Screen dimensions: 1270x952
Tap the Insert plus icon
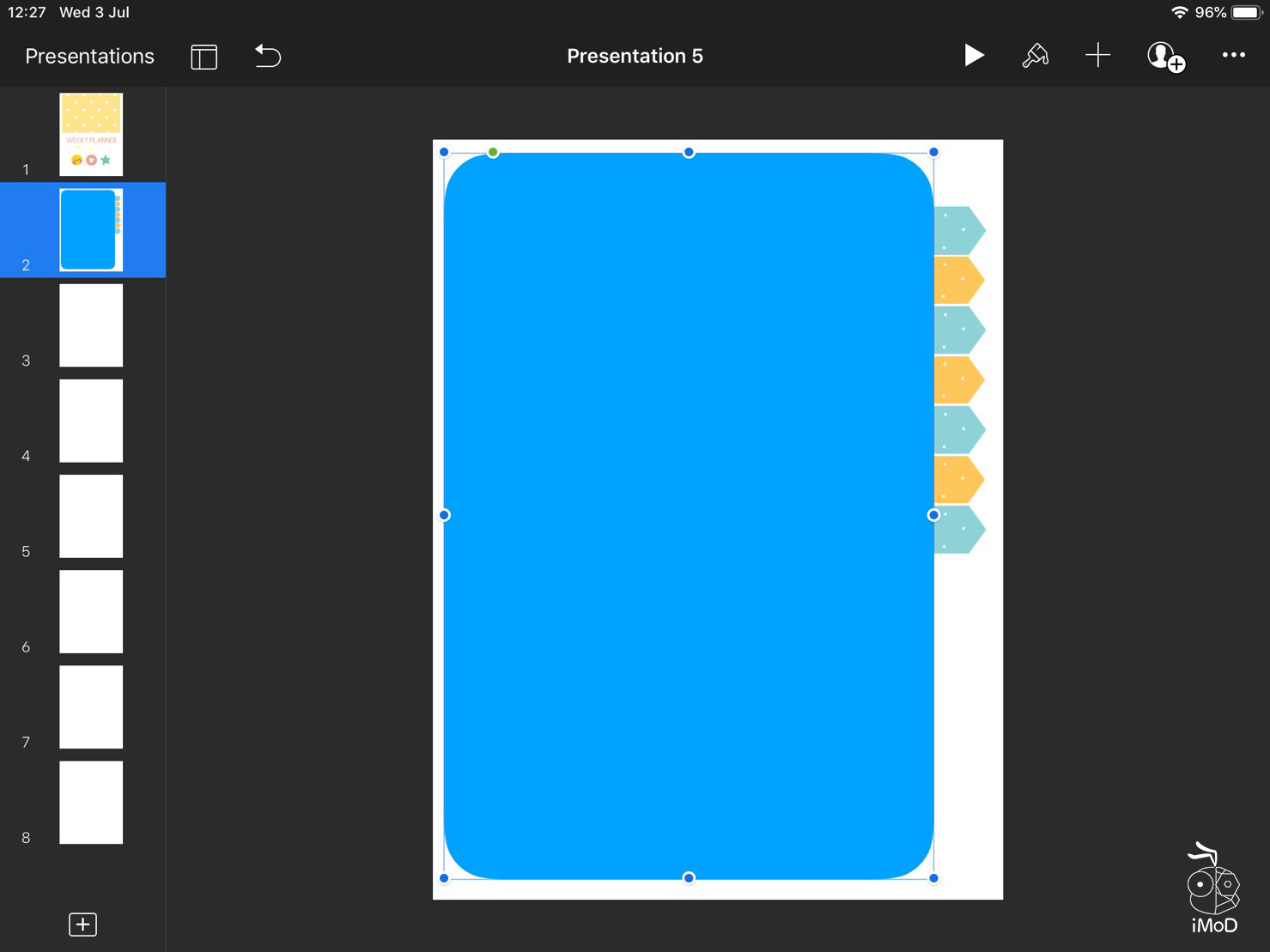[1097, 56]
